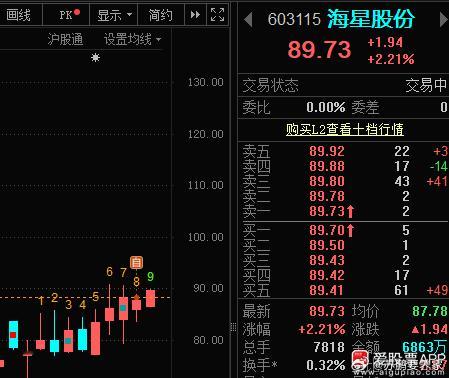Click 涨幅 value +2.21% in details
This screenshot has width=449, height=378.
(322, 330)
